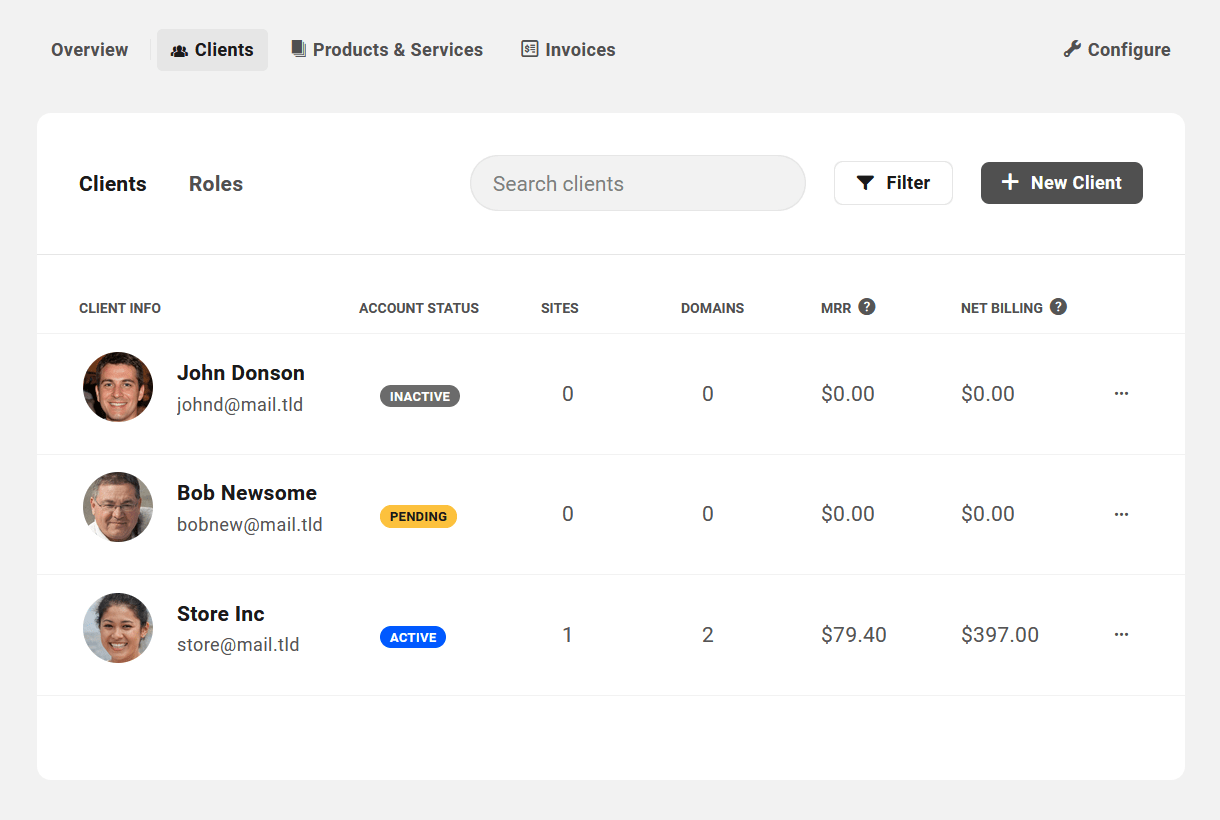Create a New Client
The height and width of the screenshot is (820, 1220).
click(1062, 183)
